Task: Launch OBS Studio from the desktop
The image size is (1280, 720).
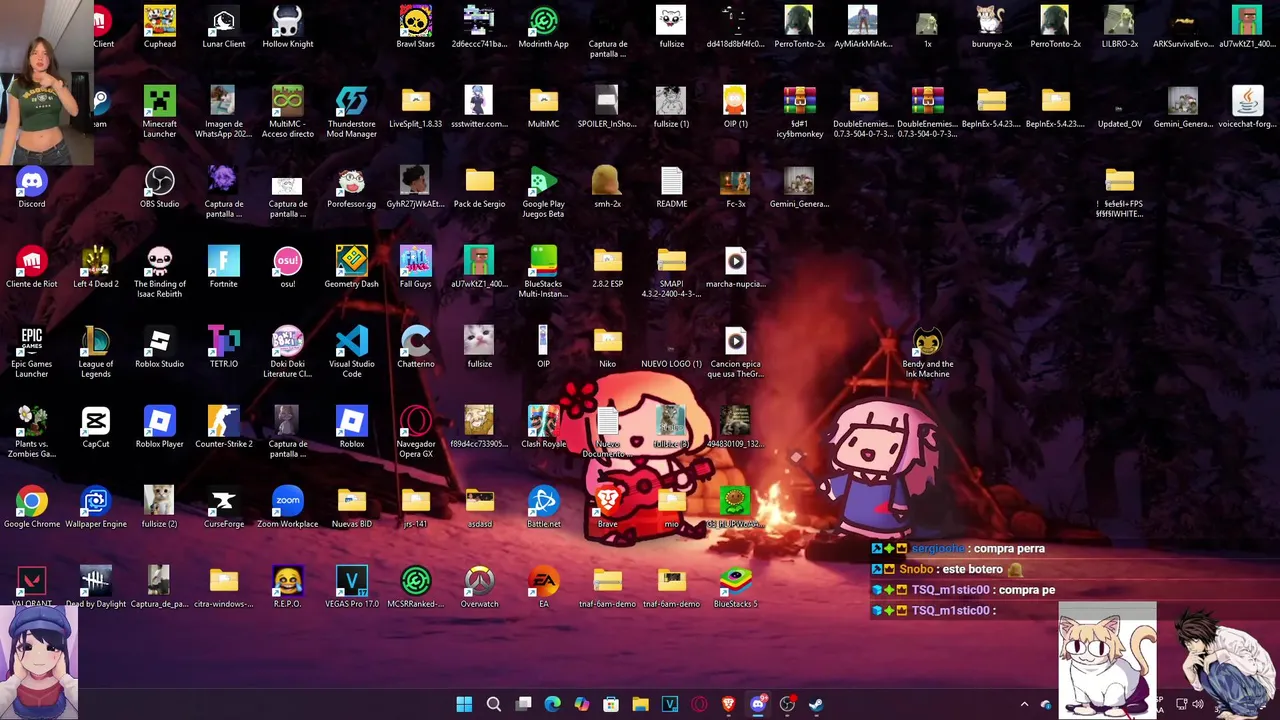Action: point(159,187)
